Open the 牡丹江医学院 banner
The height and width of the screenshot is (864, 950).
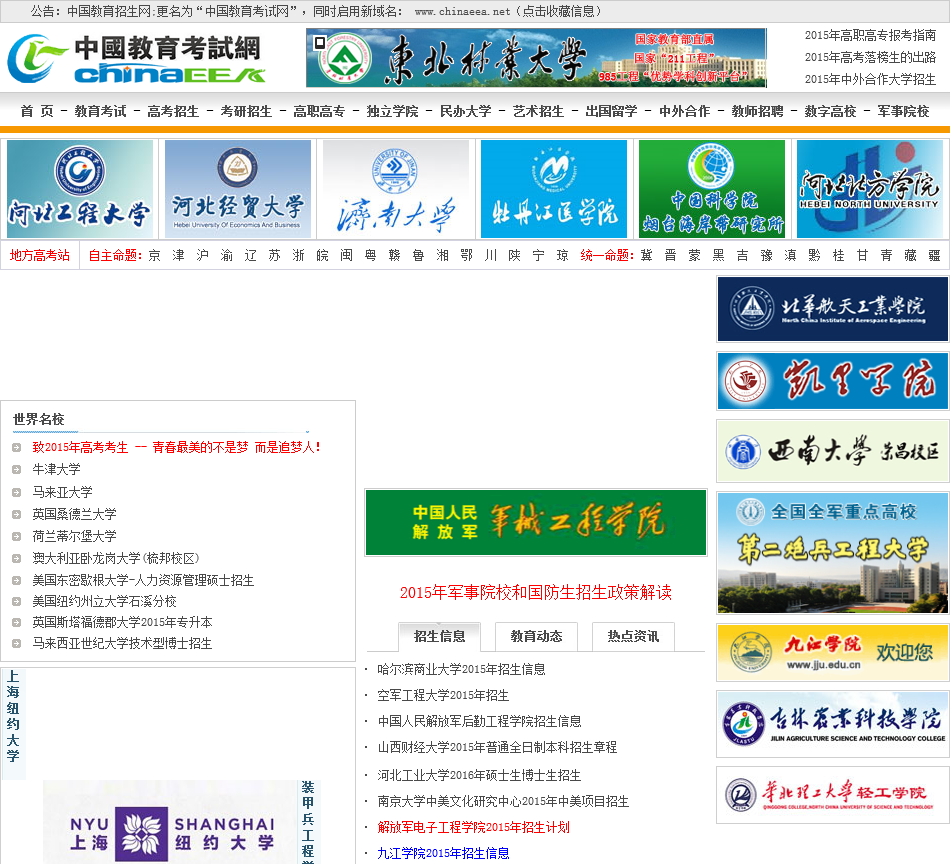coord(554,189)
